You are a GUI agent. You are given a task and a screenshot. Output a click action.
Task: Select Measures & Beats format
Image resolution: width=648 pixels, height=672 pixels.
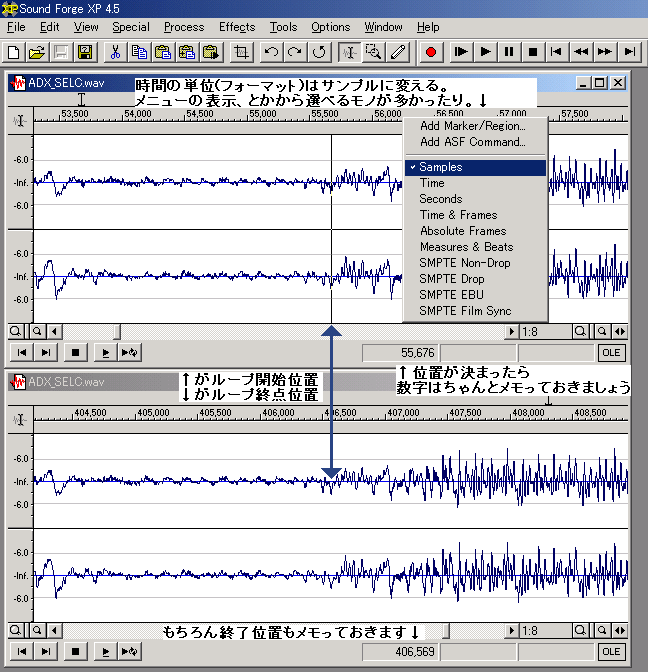click(x=475, y=247)
